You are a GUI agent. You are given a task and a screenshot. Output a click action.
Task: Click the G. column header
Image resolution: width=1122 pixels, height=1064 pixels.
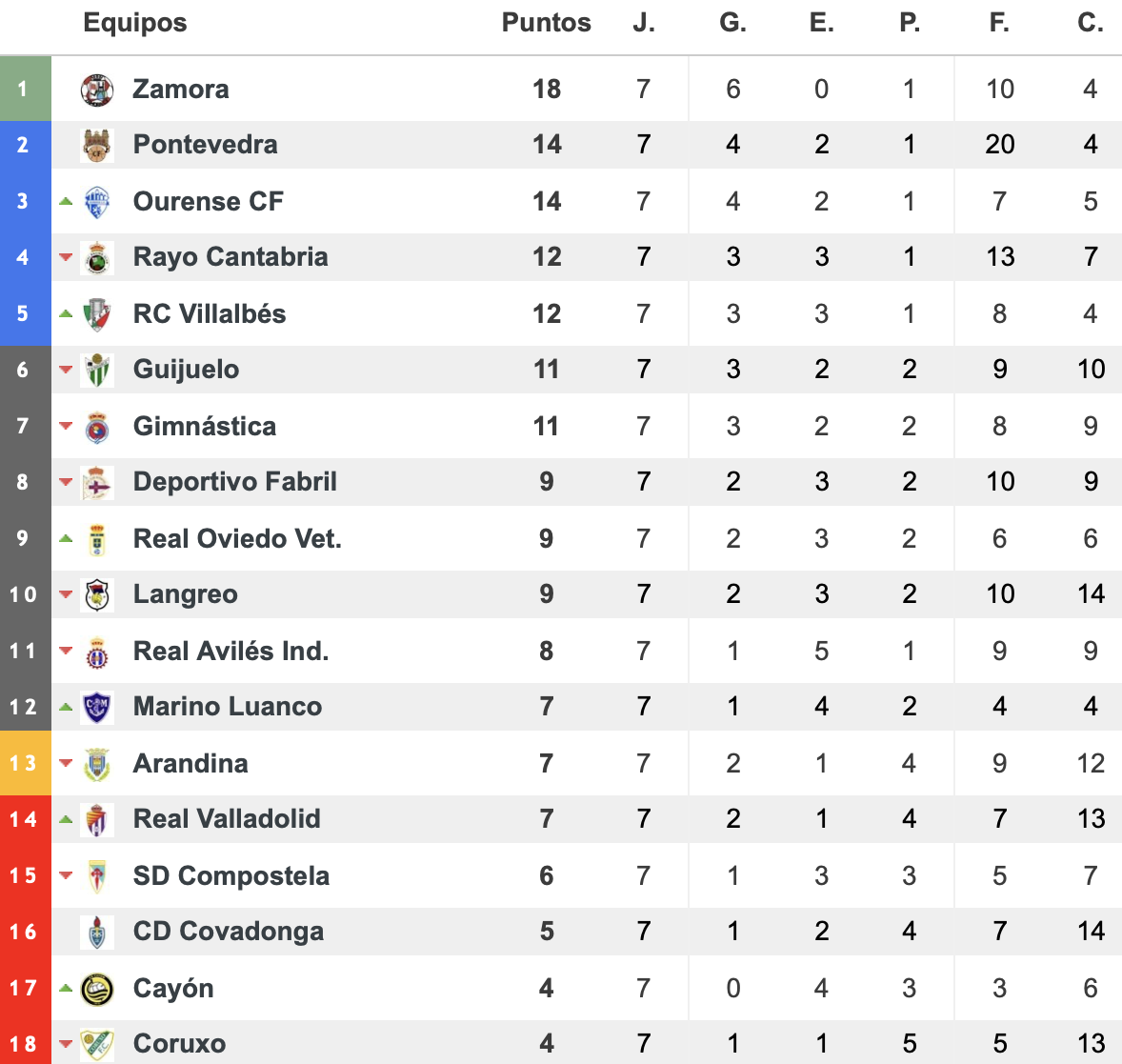(x=732, y=23)
